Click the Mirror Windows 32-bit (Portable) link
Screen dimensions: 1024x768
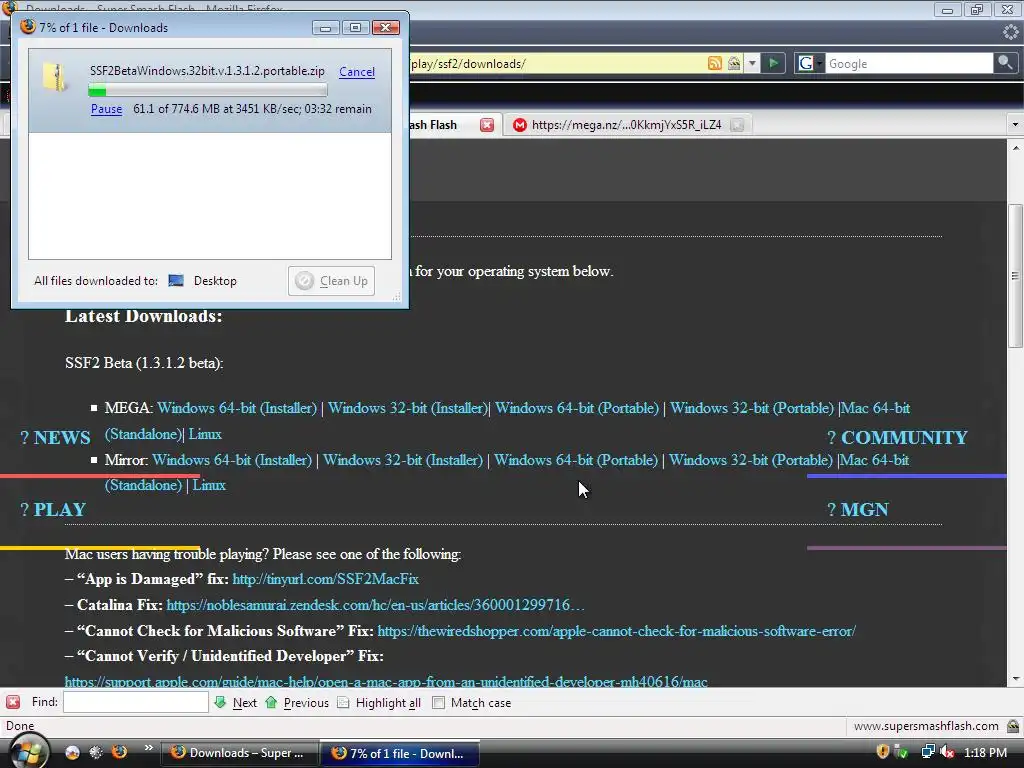pyautogui.click(x=750, y=460)
